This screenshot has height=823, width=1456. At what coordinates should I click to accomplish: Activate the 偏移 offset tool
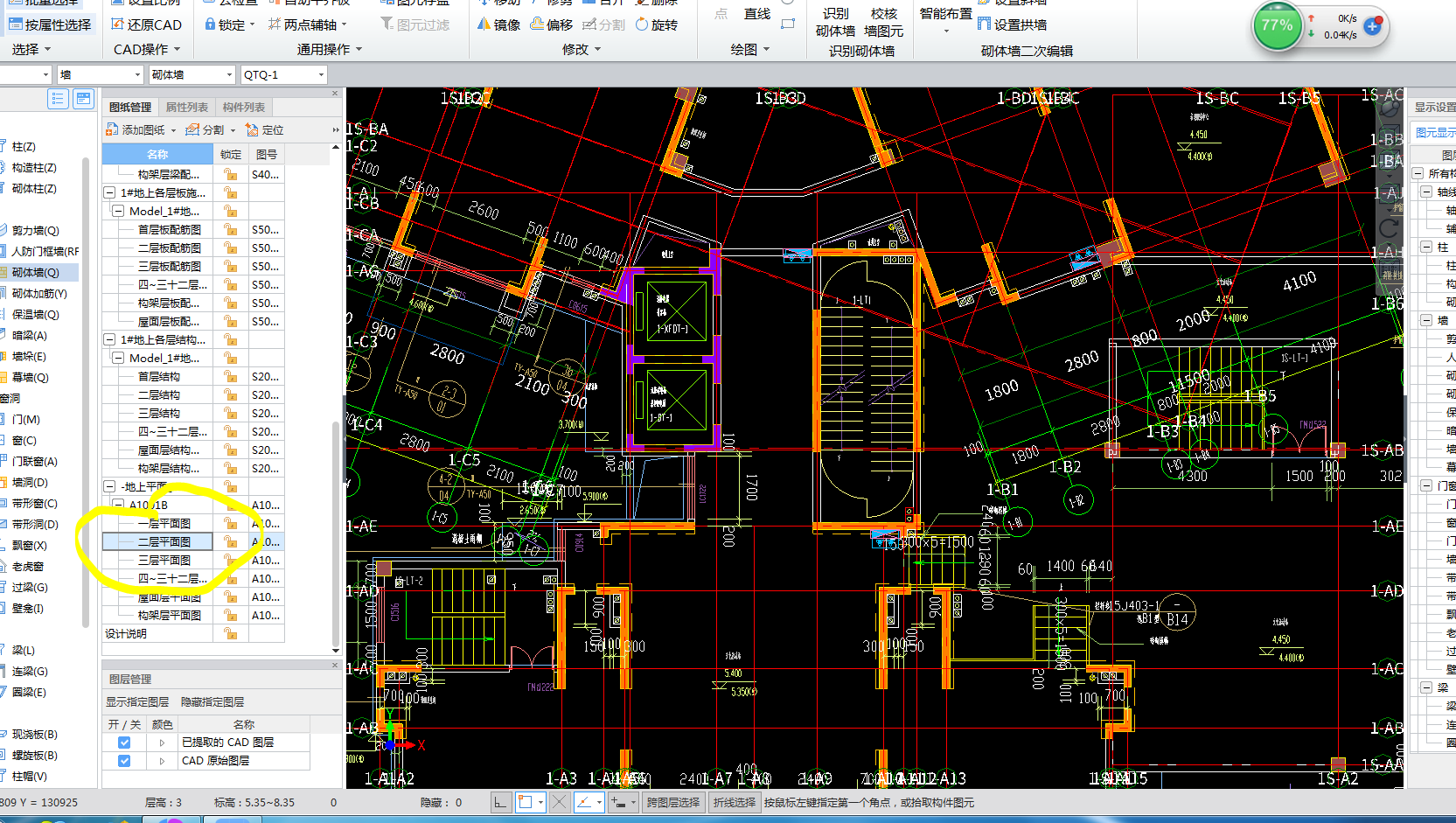coord(551,24)
